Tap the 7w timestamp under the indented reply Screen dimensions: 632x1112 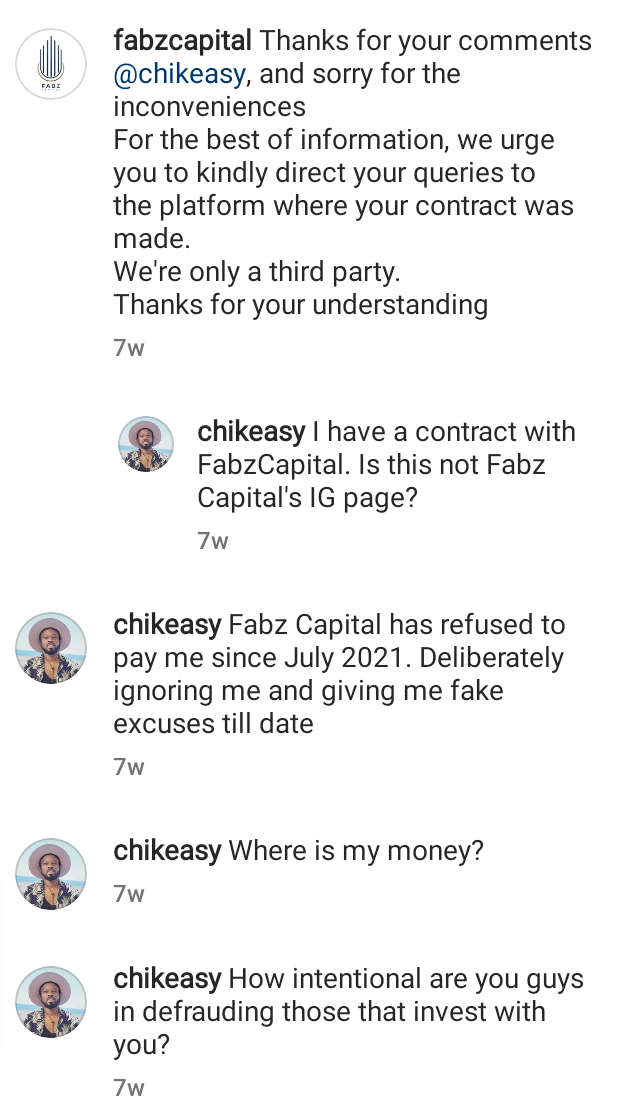pyautogui.click(x=213, y=541)
